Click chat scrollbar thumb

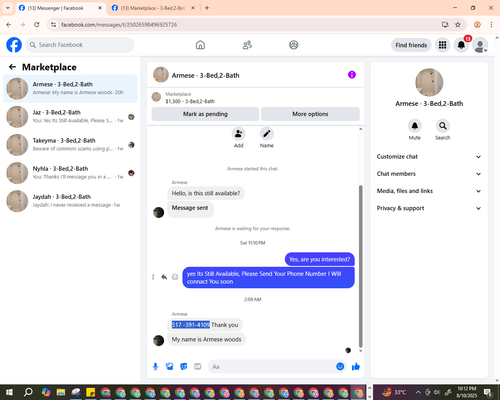tap(360, 266)
